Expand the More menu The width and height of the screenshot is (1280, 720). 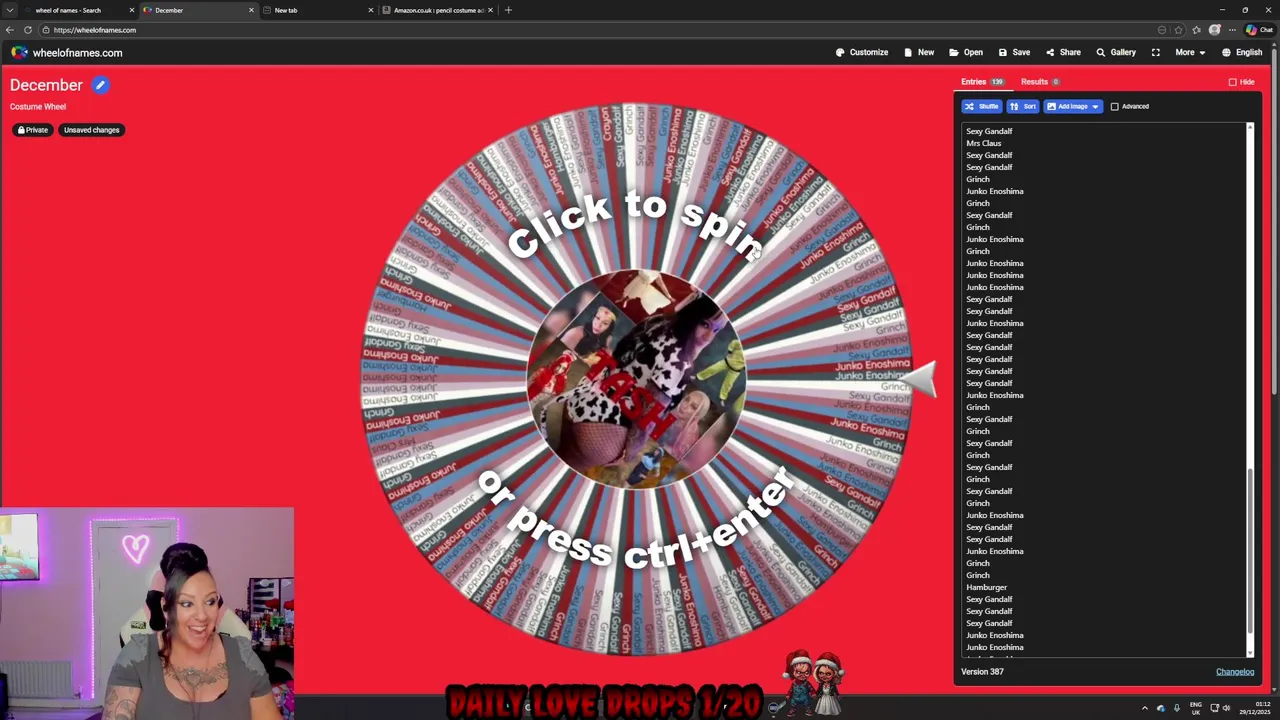tap(1190, 52)
